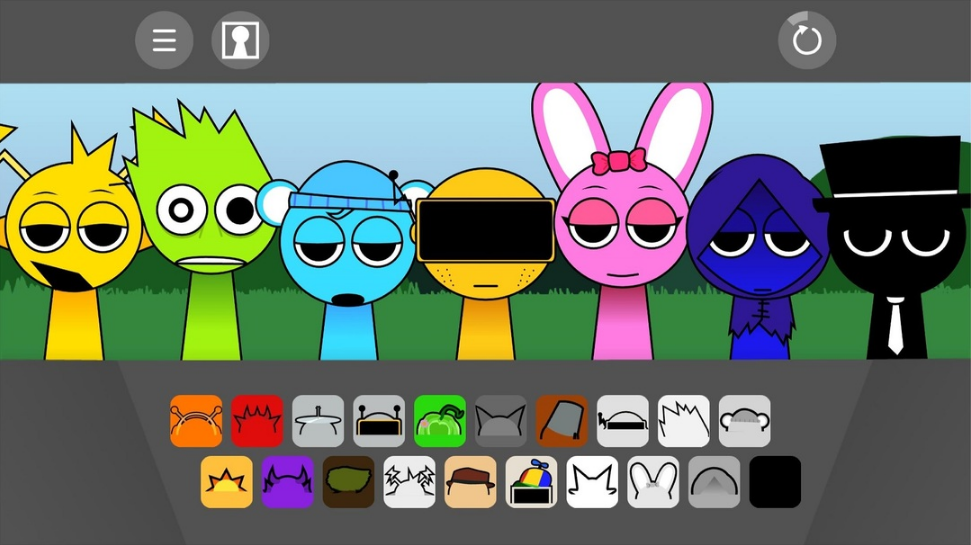Screen dimensions: 971x545
Task: Choose the brown fedora hat icon
Action: (470, 482)
